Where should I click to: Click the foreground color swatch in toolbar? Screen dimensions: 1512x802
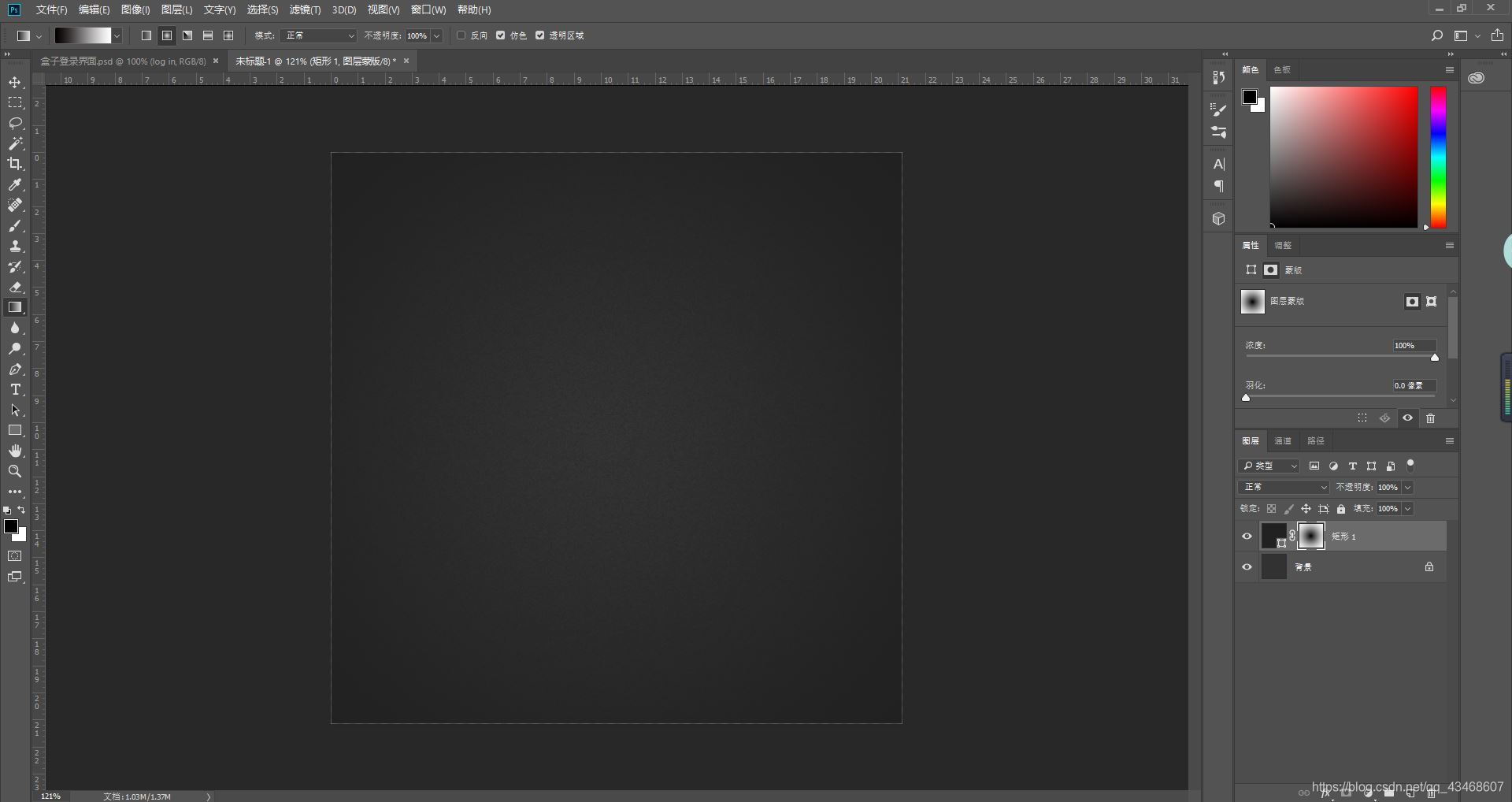[x=11, y=526]
